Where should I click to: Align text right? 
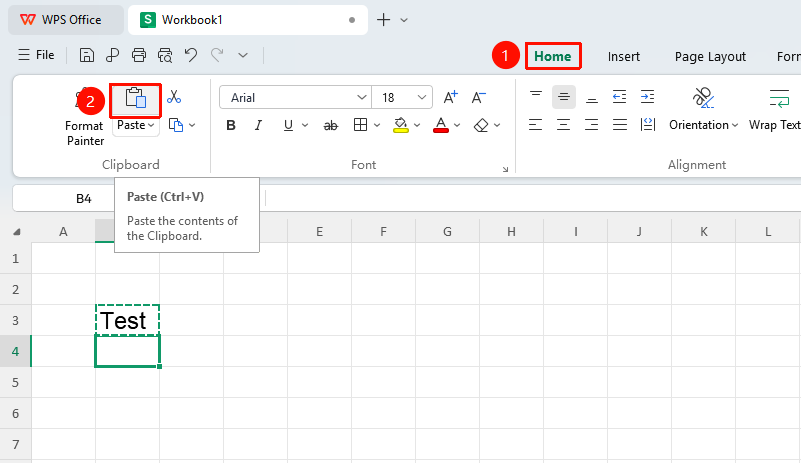[x=592, y=125]
